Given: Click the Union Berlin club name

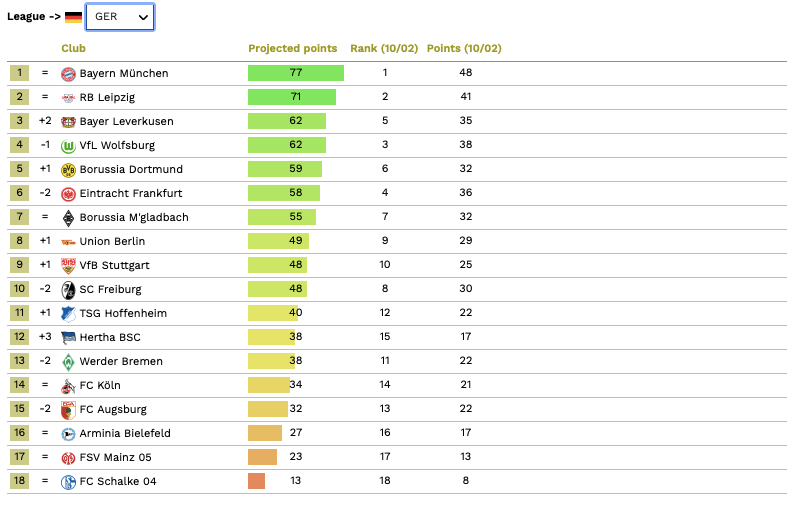Looking at the screenshot, I should point(112,241).
